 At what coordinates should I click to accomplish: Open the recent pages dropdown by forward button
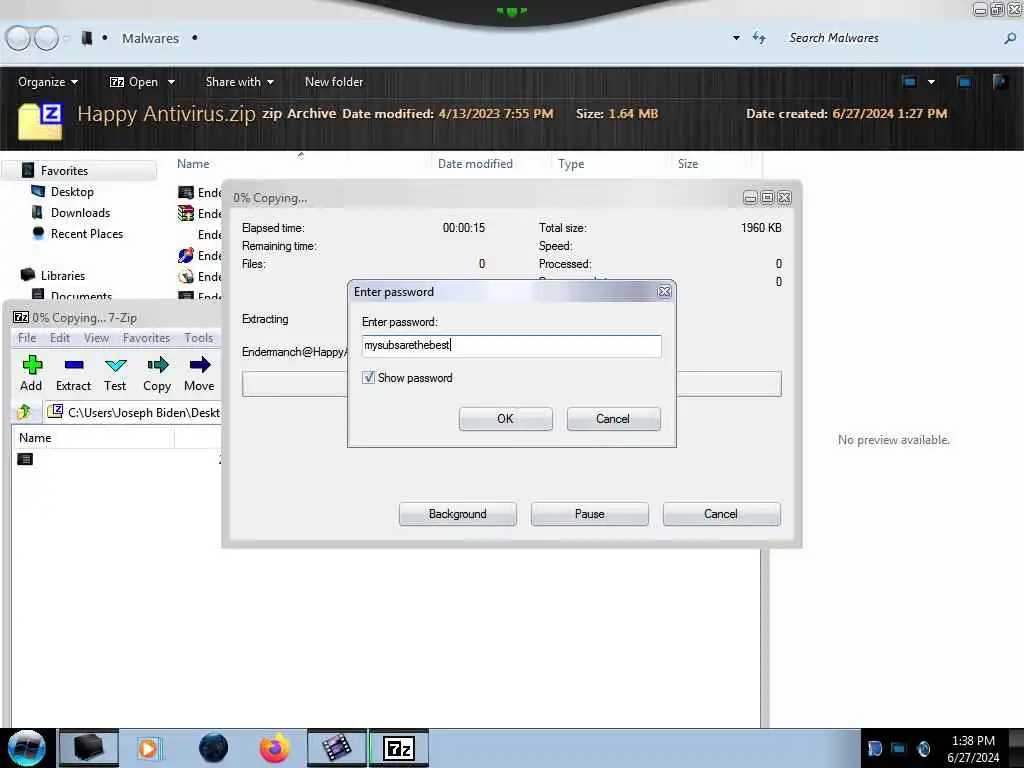66,39
